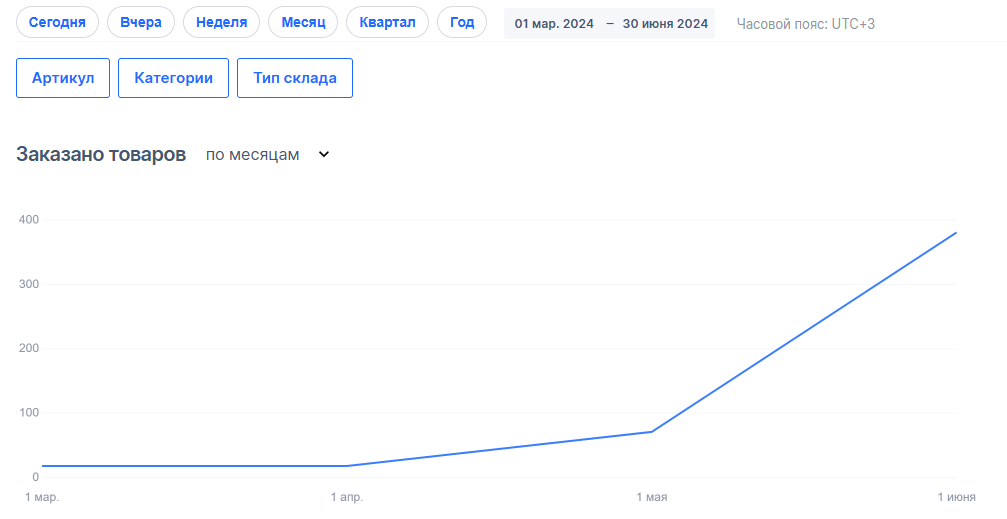Click the dropdown chevron beside 'по месяцам'
The height and width of the screenshot is (519, 1007).
(x=323, y=155)
